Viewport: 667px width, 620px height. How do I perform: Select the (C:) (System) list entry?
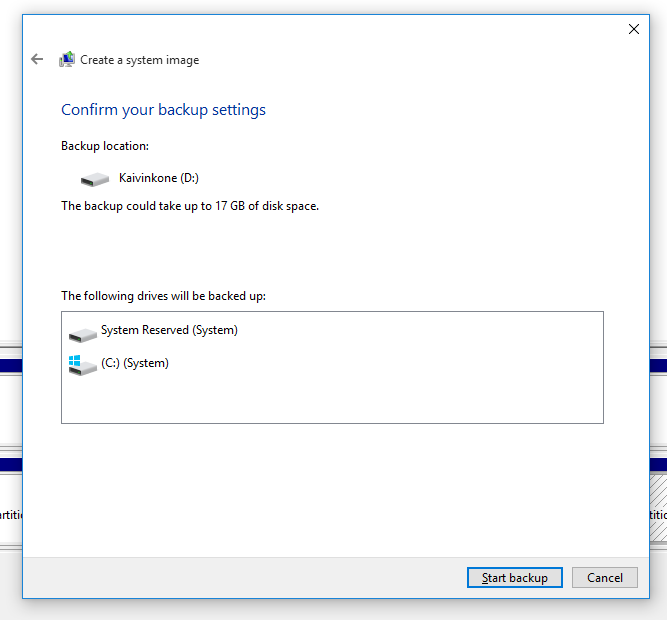coord(135,364)
